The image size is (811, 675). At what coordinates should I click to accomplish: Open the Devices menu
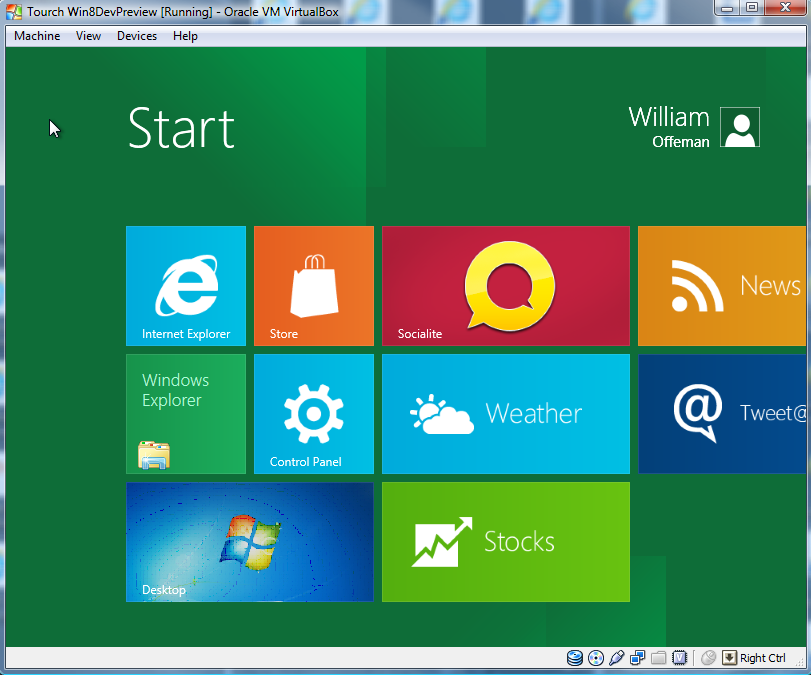tap(137, 36)
